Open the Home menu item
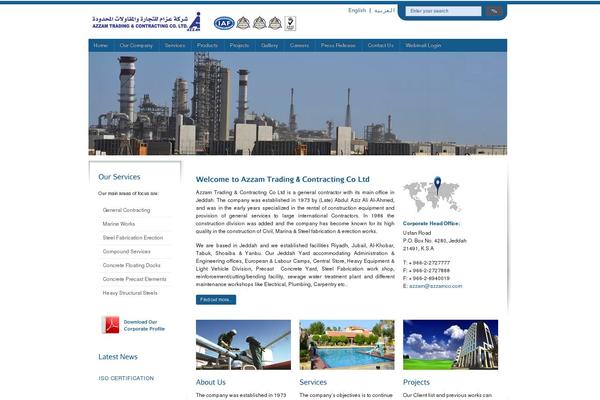Image resolution: width=600 pixels, height=400 pixels. [x=101, y=45]
